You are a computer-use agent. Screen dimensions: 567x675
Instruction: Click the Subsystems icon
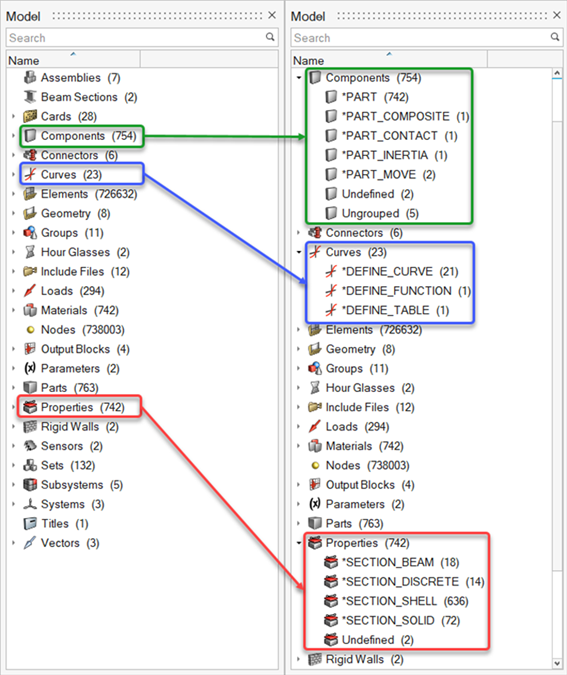[30, 485]
